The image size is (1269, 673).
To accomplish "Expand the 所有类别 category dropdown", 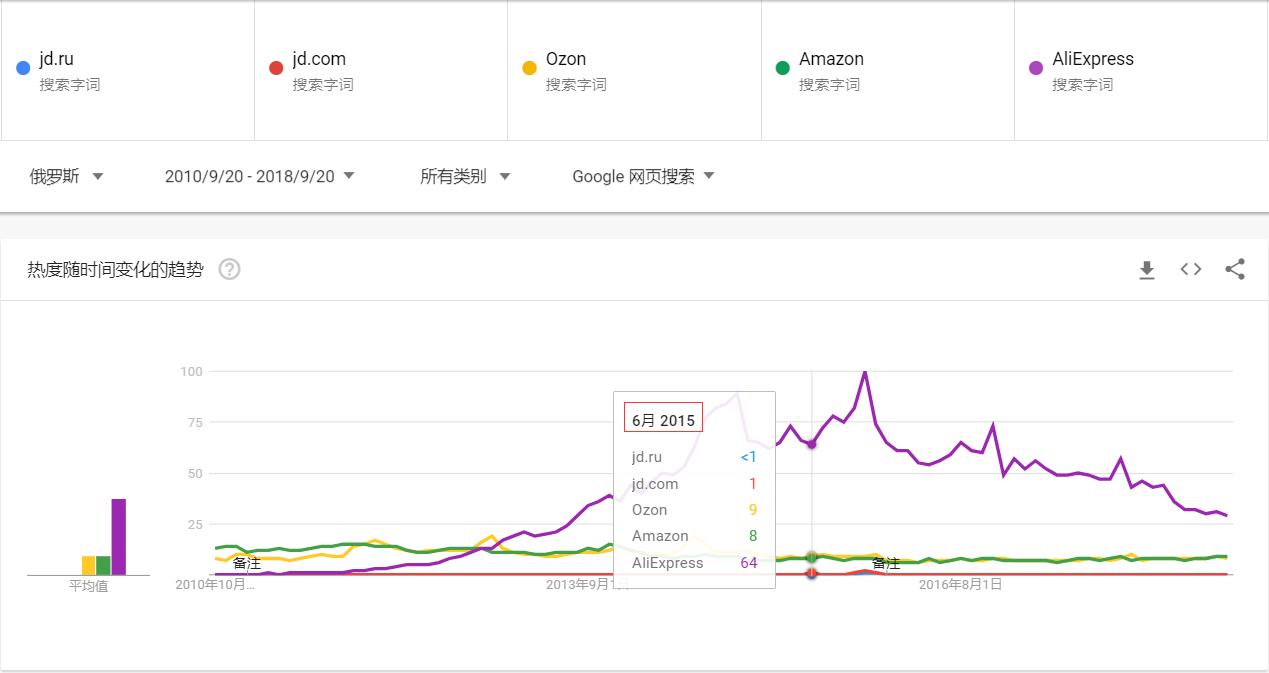I will pos(465,177).
